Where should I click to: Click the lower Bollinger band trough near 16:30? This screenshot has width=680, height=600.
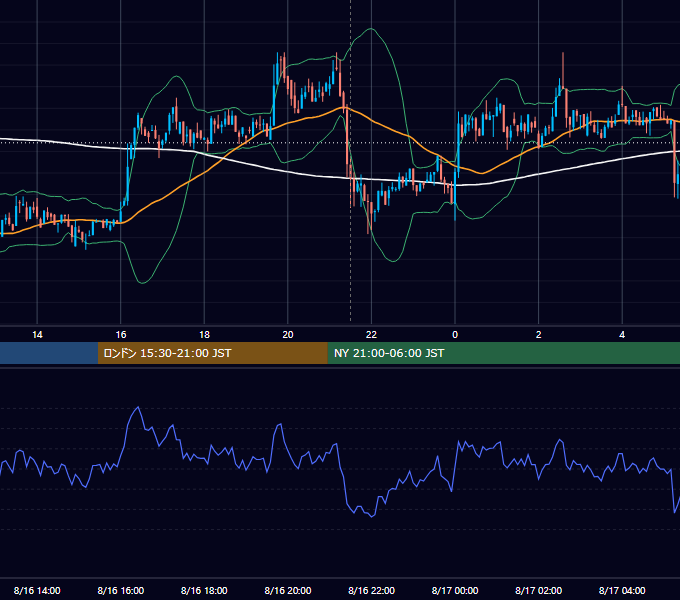click(142, 283)
